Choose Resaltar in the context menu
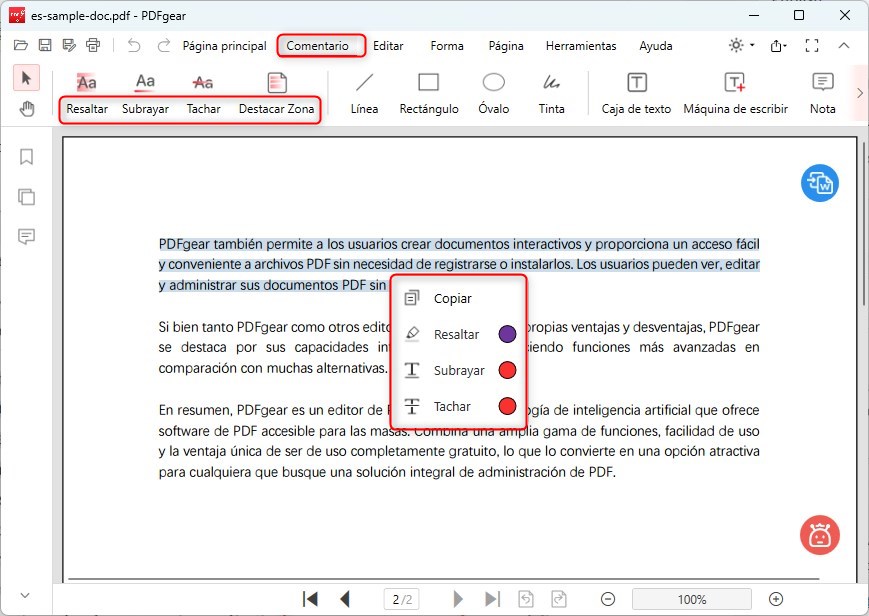869x616 pixels. pos(458,334)
